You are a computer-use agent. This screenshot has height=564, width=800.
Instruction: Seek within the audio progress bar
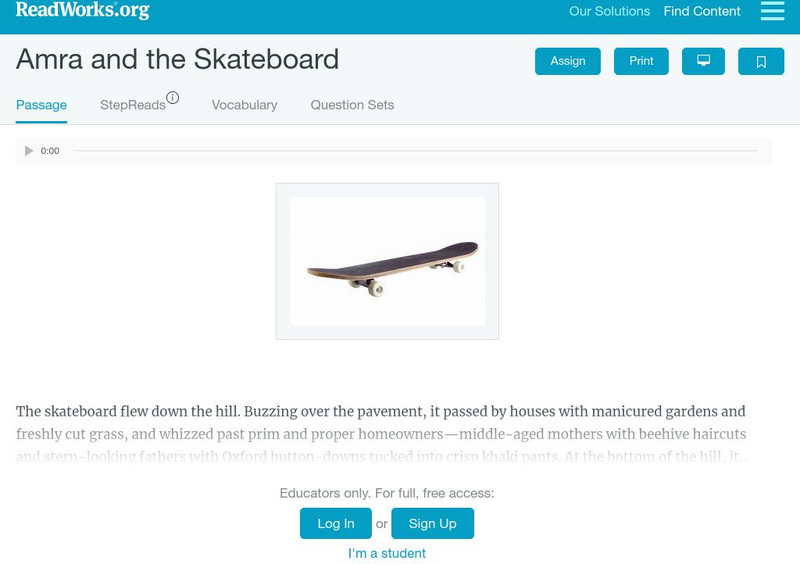(x=415, y=151)
